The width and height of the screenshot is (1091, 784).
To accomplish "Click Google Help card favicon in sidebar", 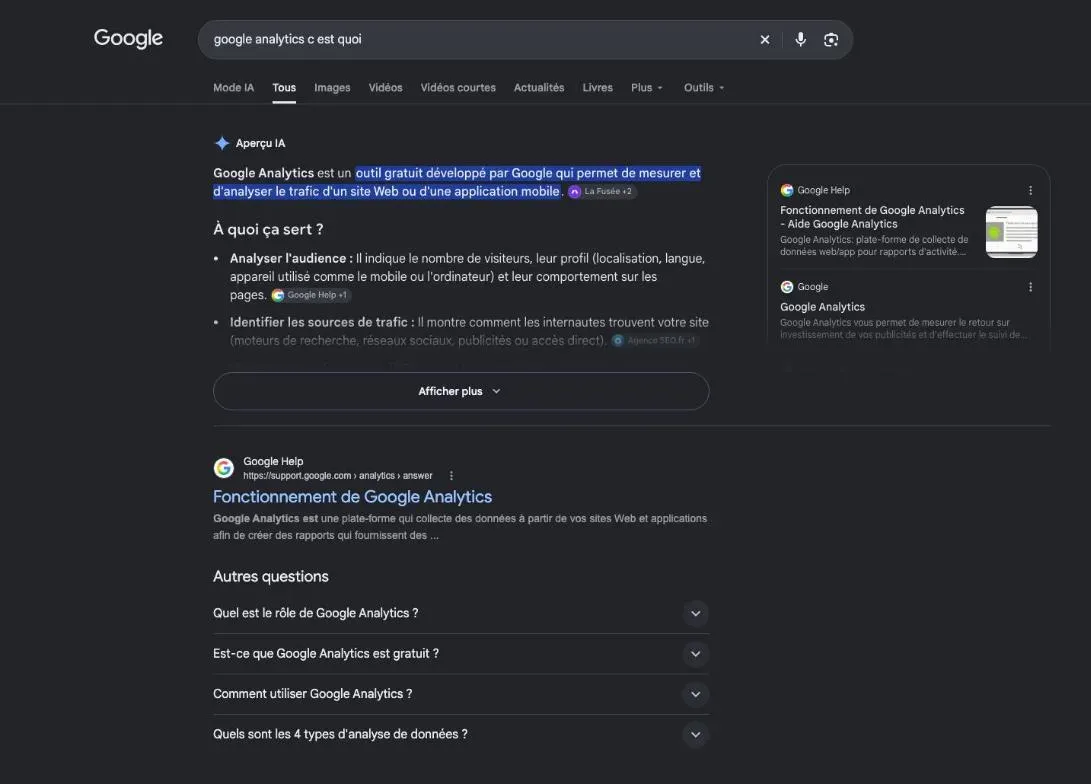I will (x=787, y=190).
